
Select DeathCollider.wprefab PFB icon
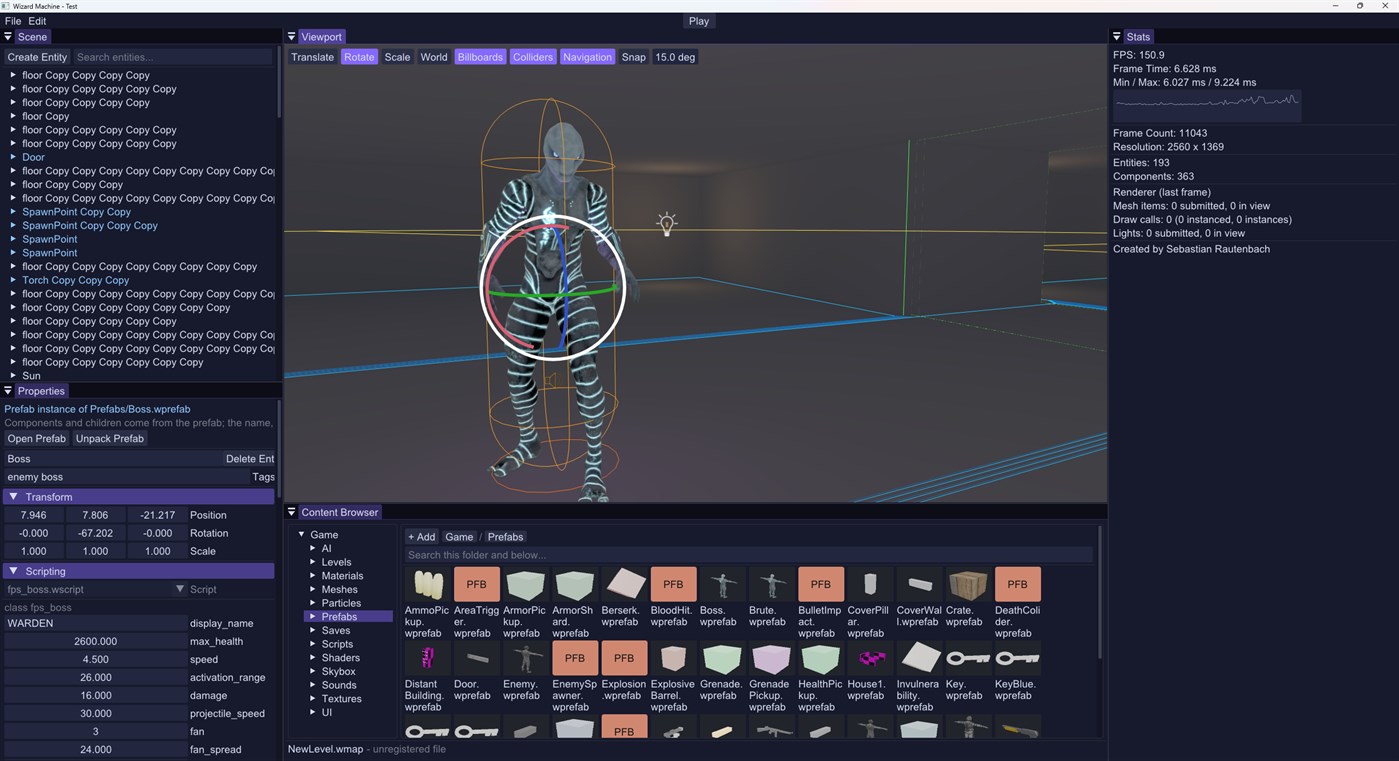1017,585
